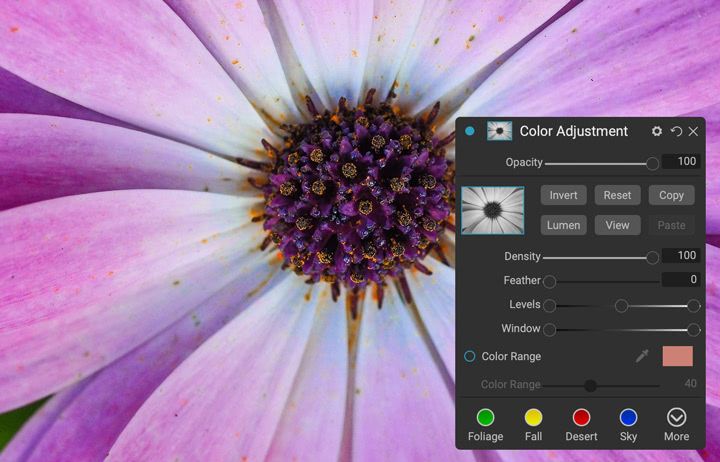
Task: Click the Feather value field showing 0
Action: (x=681, y=279)
